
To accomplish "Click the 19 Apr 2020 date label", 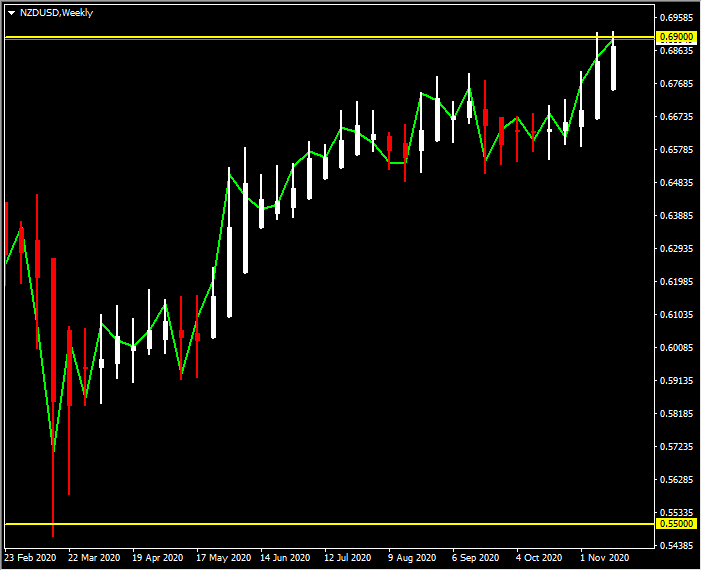I will (158, 557).
